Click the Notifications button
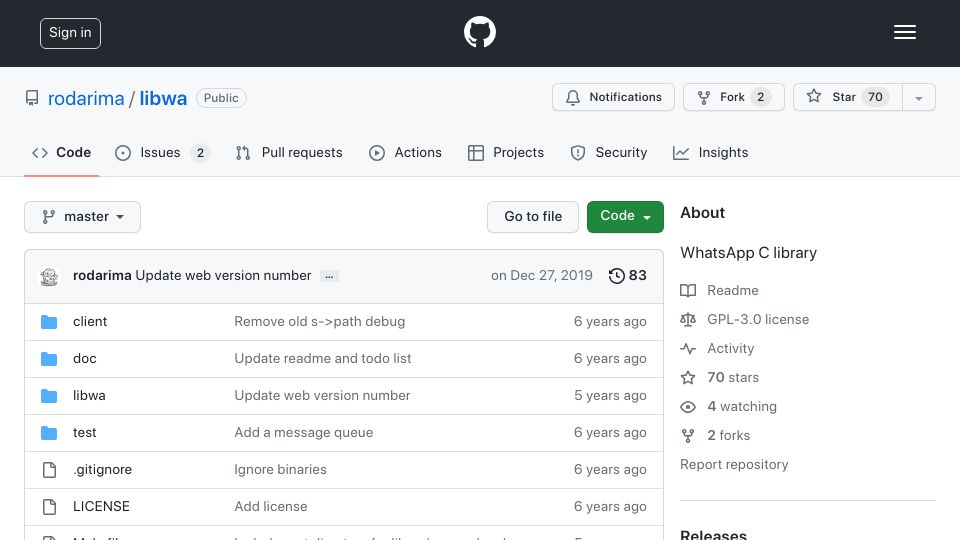Screen dimensions: 960x540 point(613,97)
